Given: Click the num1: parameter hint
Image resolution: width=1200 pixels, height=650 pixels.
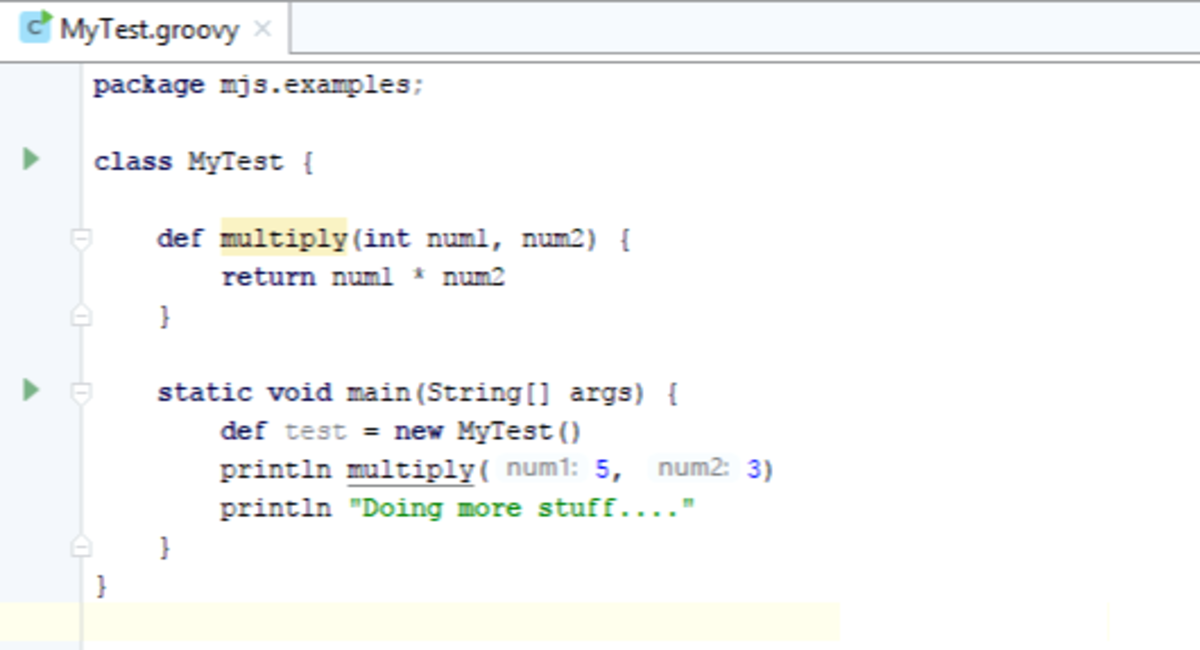Looking at the screenshot, I should [539, 468].
